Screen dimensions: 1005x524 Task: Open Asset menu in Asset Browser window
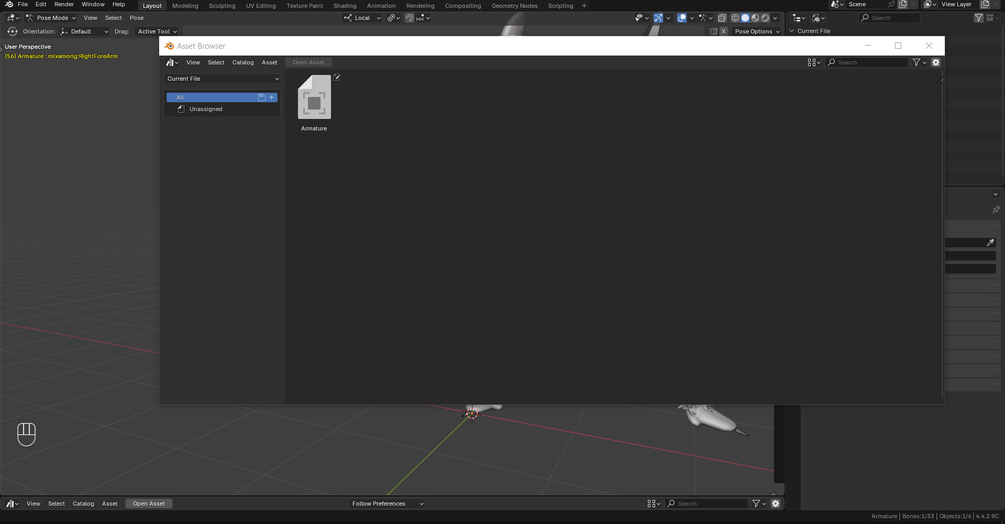269,62
